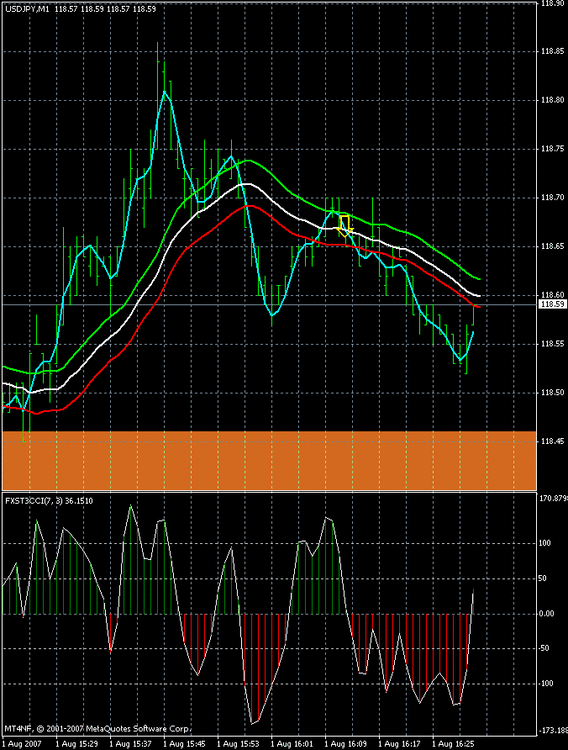Click the 1 Aug 15:29 time label
Viewport: 568px width, 750px height.
[x=77, y=744]
